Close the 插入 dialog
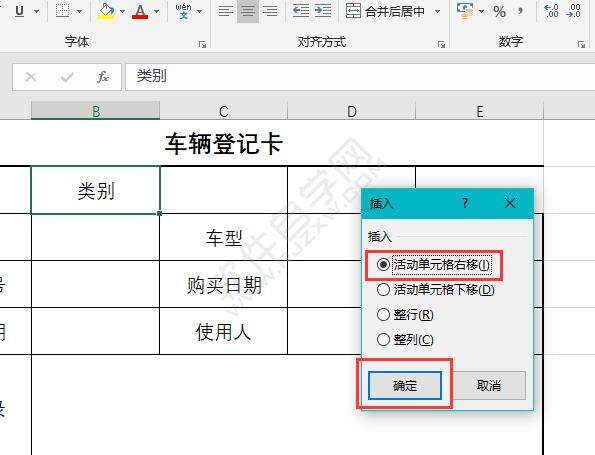Screen dimensions: 595x455 click(510, 203)
